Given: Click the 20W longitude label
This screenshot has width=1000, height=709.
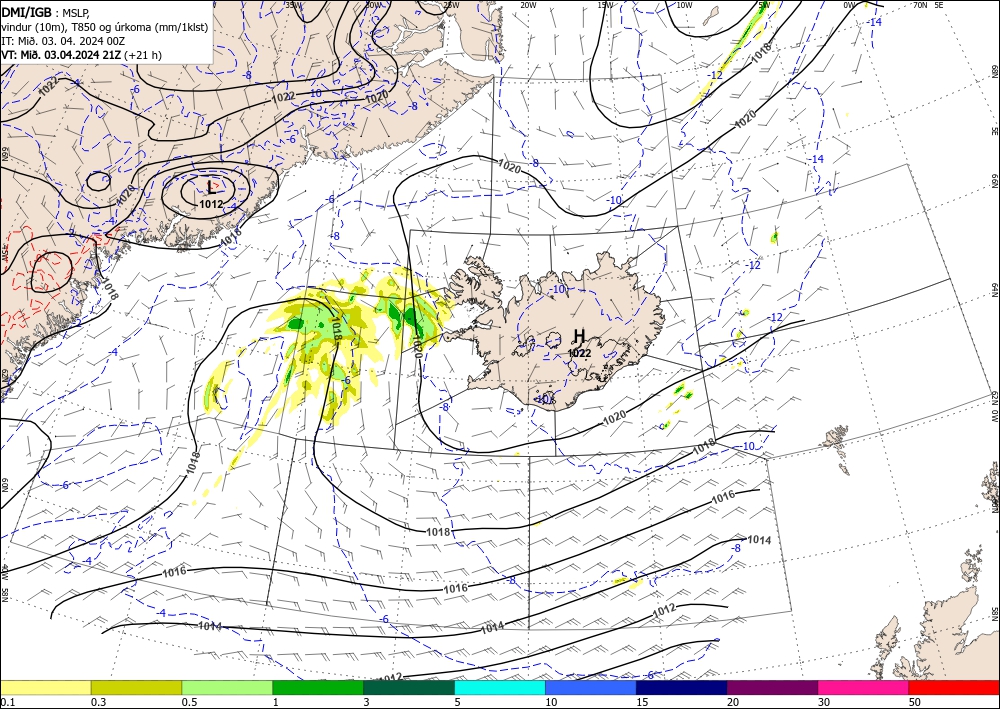Looking at the screenshot, I should pyautogui.click(x=528, y=4).
